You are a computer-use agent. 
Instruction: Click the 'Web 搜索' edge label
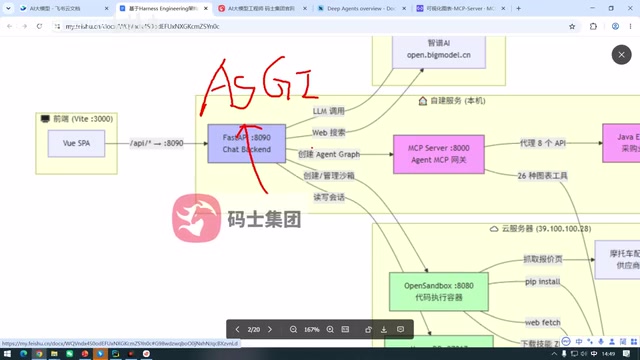[329, 133]
